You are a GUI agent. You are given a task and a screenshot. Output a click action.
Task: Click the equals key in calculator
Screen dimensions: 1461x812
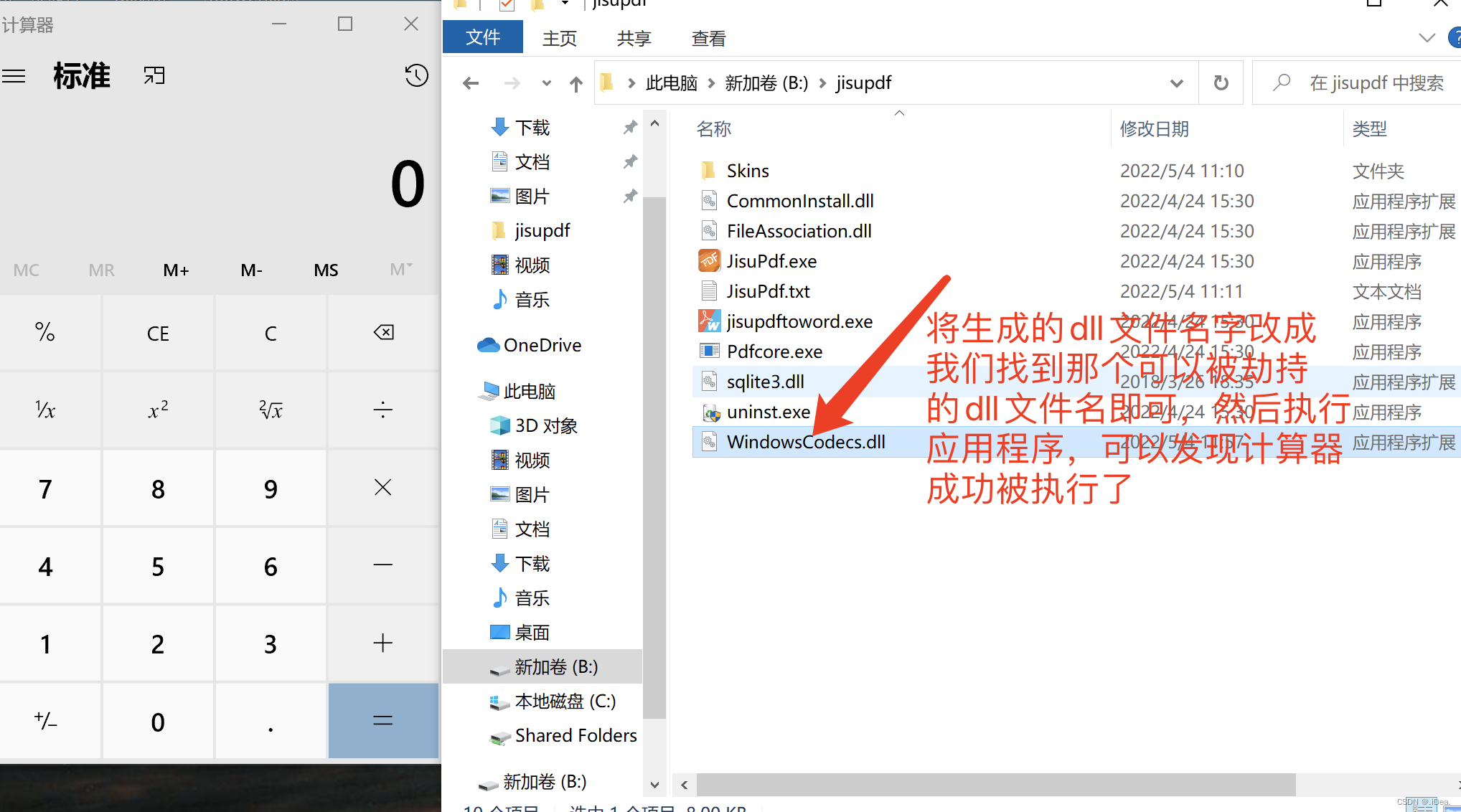tap(383, 720)
